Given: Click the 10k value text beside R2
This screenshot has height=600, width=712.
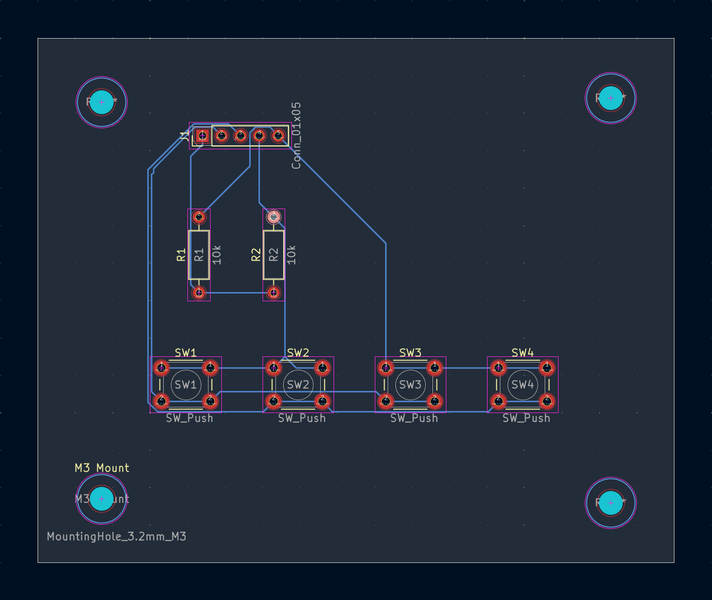Looking at the screenshot, I should (292, 255).
